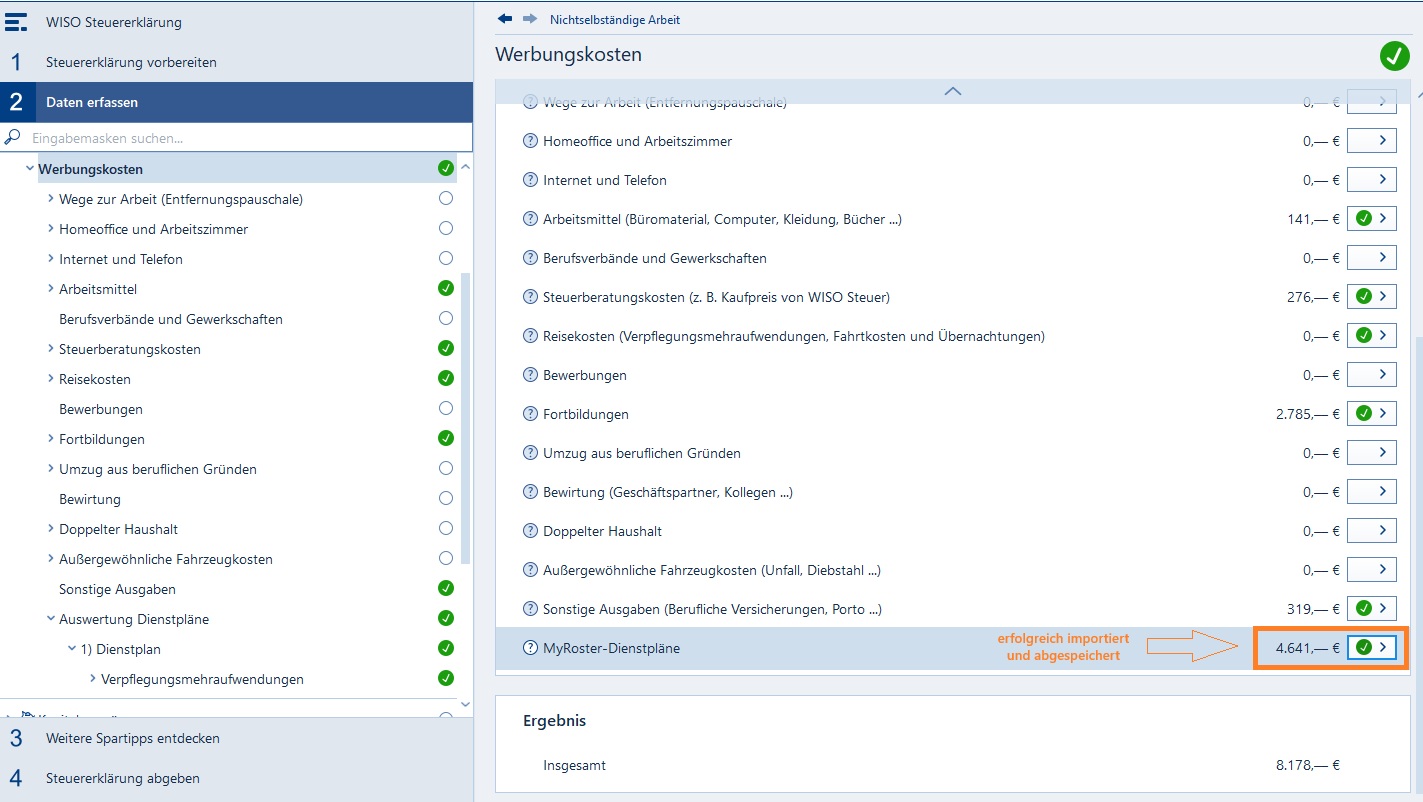Click the magnifier icon in the search field

tap(13, 137)
